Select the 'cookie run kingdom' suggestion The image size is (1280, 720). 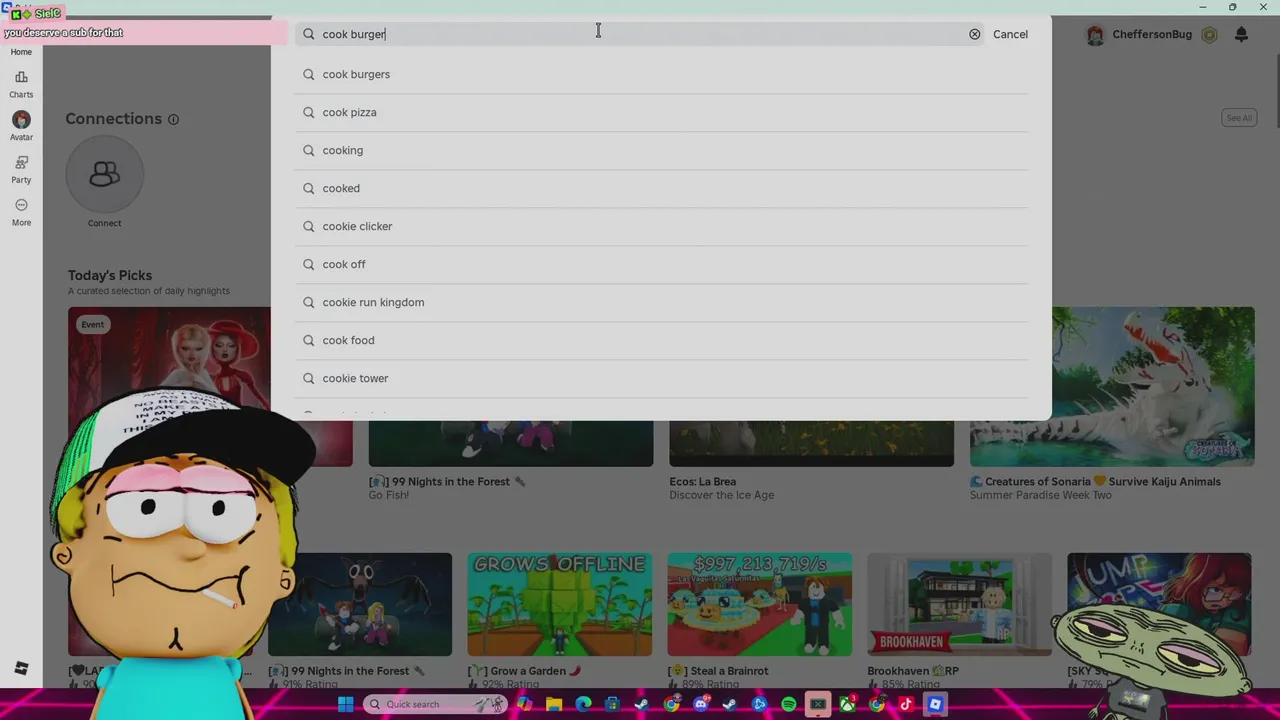(x=662, y=302)
